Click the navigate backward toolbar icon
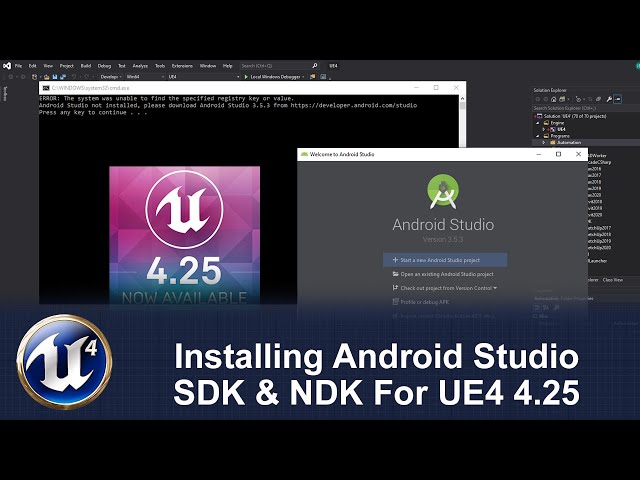 click(x=11, y=76)
